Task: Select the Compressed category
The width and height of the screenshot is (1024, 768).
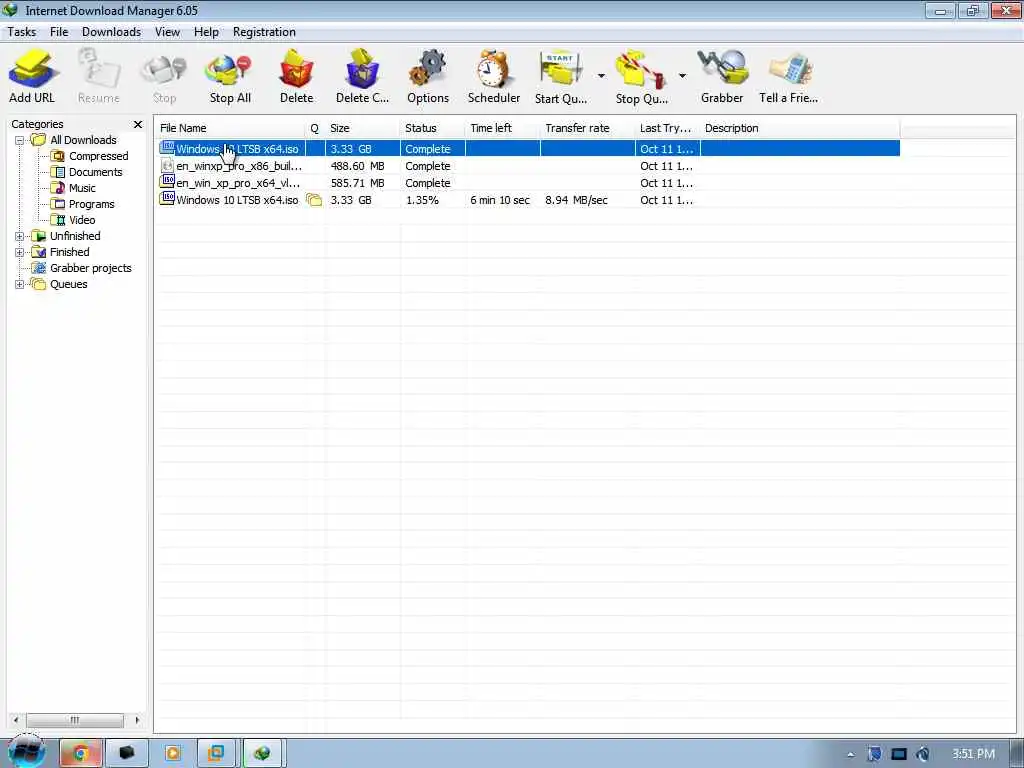Action: click(x=98, y=156)
